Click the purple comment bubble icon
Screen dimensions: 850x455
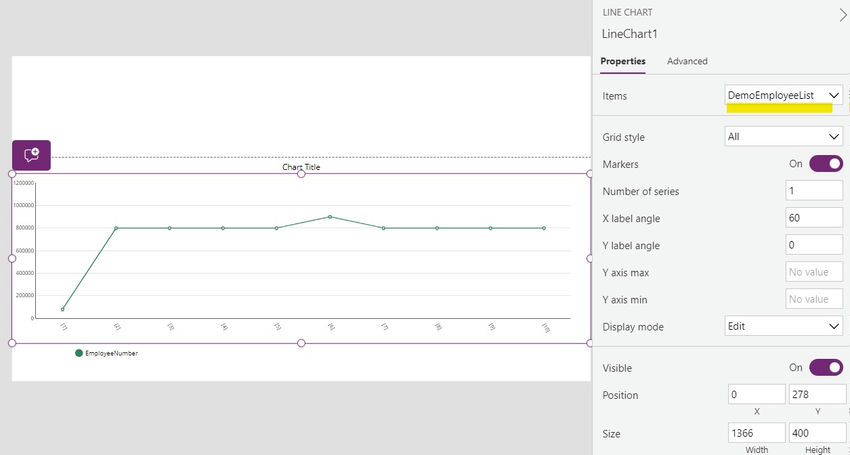tap(31, 155)
